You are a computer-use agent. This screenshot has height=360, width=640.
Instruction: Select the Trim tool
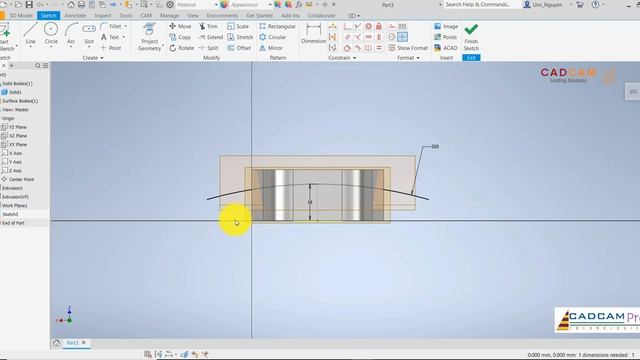(x=208, y=26)
